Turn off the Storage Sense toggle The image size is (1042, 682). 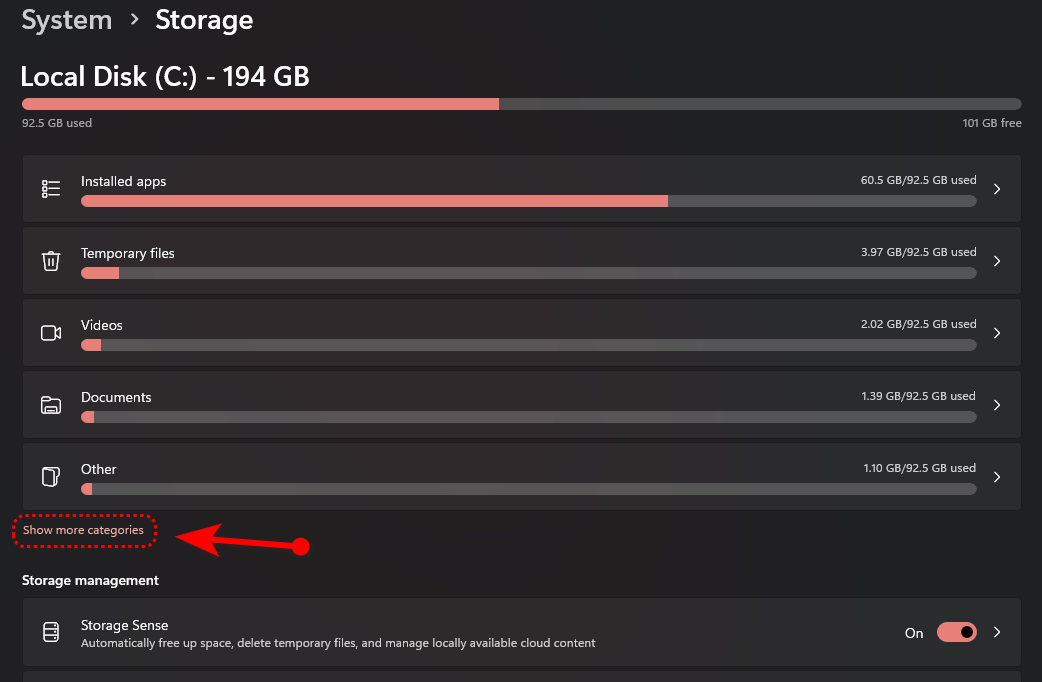[956, 633]
